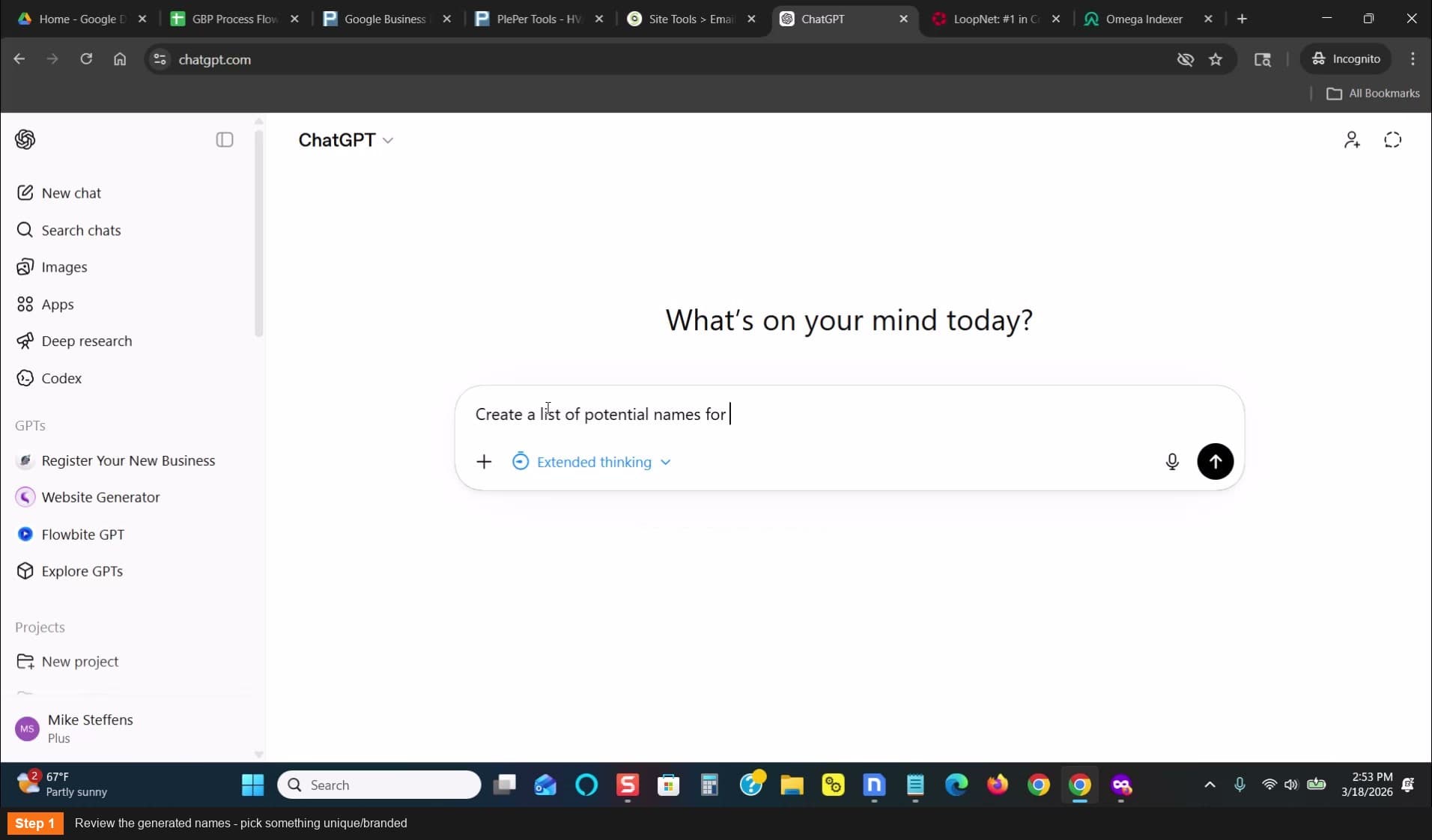Open the Calculator taskbar icon

709,785
